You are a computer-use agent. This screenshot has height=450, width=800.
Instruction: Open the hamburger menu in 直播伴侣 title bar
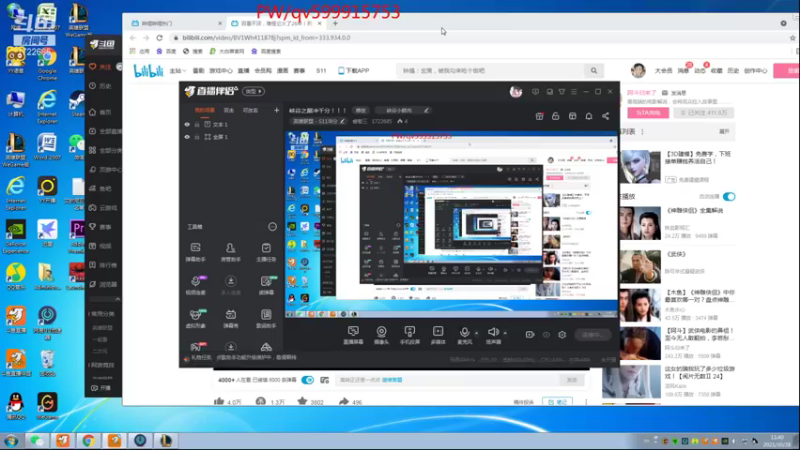pyautogui.click(x=574, y=92)
